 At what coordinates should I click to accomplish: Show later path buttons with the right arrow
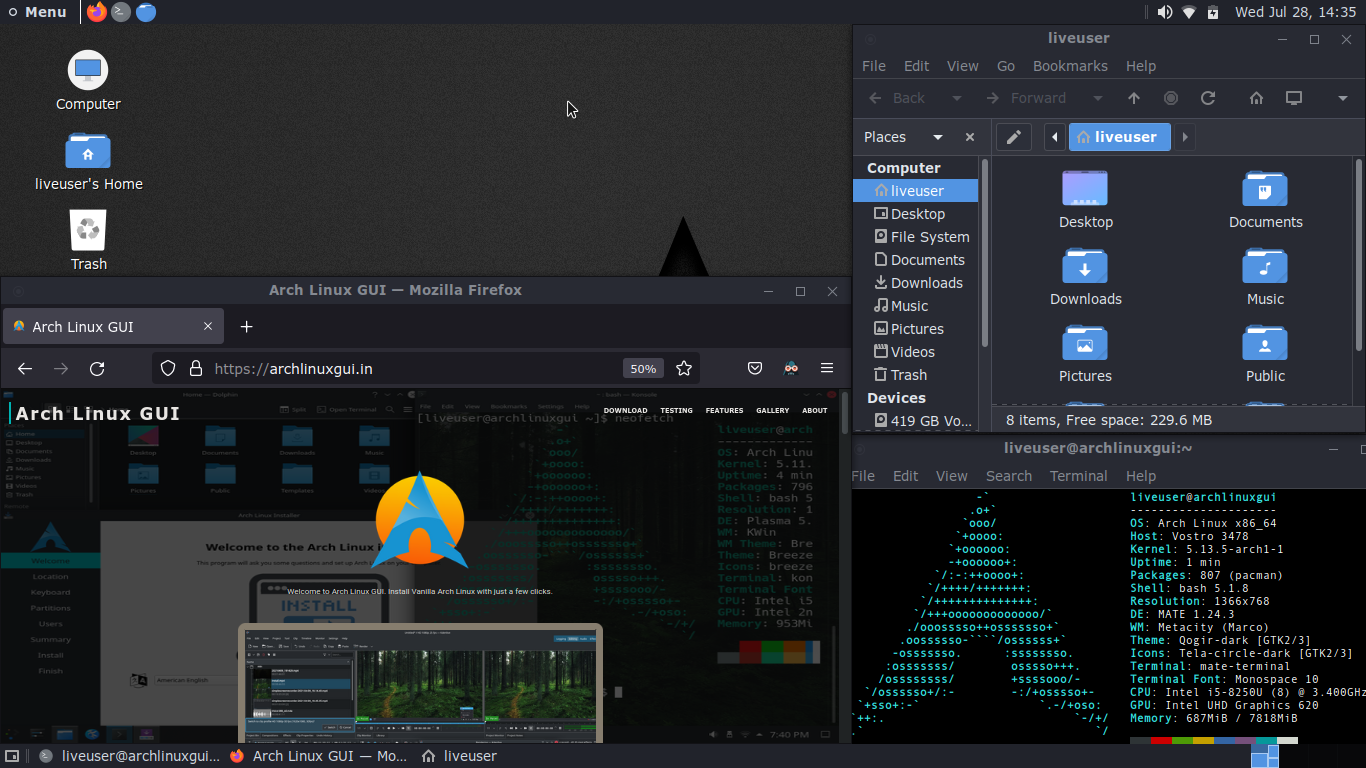coord(1185,137)
